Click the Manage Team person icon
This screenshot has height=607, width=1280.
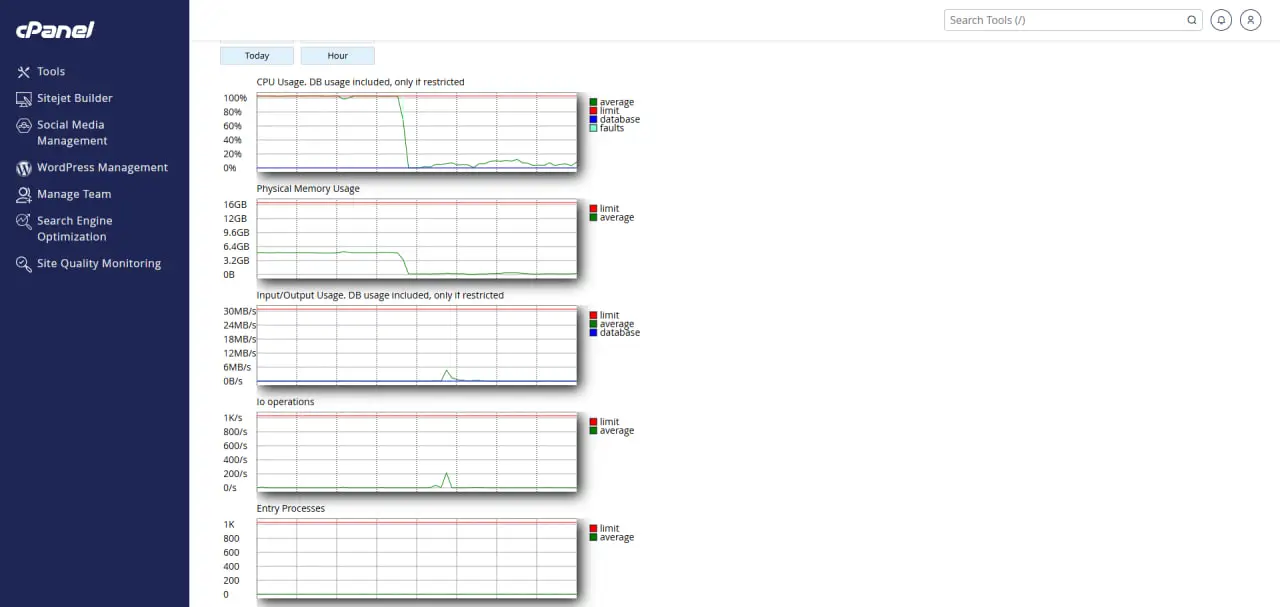click(x=24, y=195)
